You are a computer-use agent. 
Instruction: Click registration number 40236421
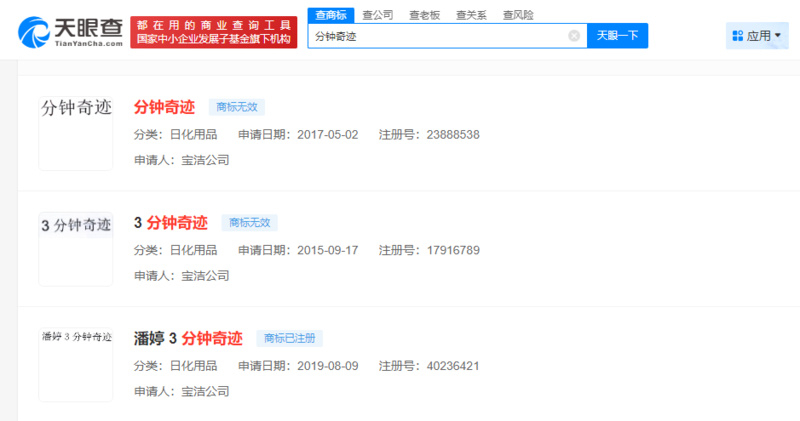point(453,366)
